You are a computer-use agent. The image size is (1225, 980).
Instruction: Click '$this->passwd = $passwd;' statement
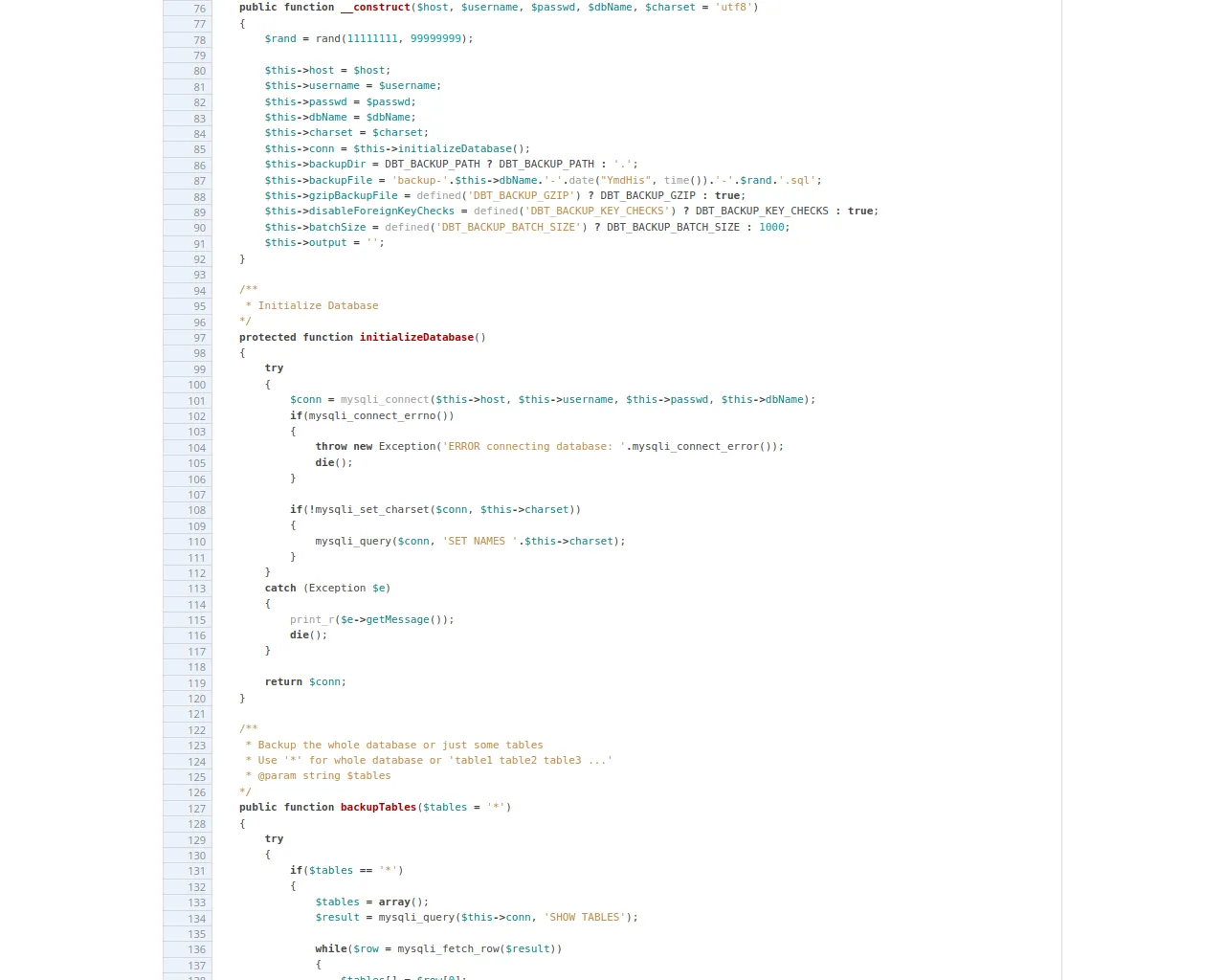point(340,102)
